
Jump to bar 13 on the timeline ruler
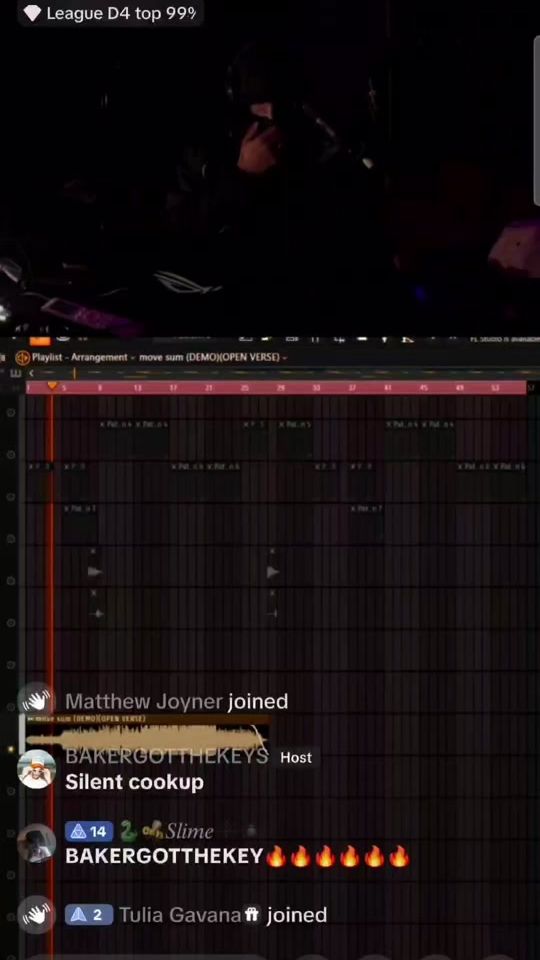coord(137,388)
